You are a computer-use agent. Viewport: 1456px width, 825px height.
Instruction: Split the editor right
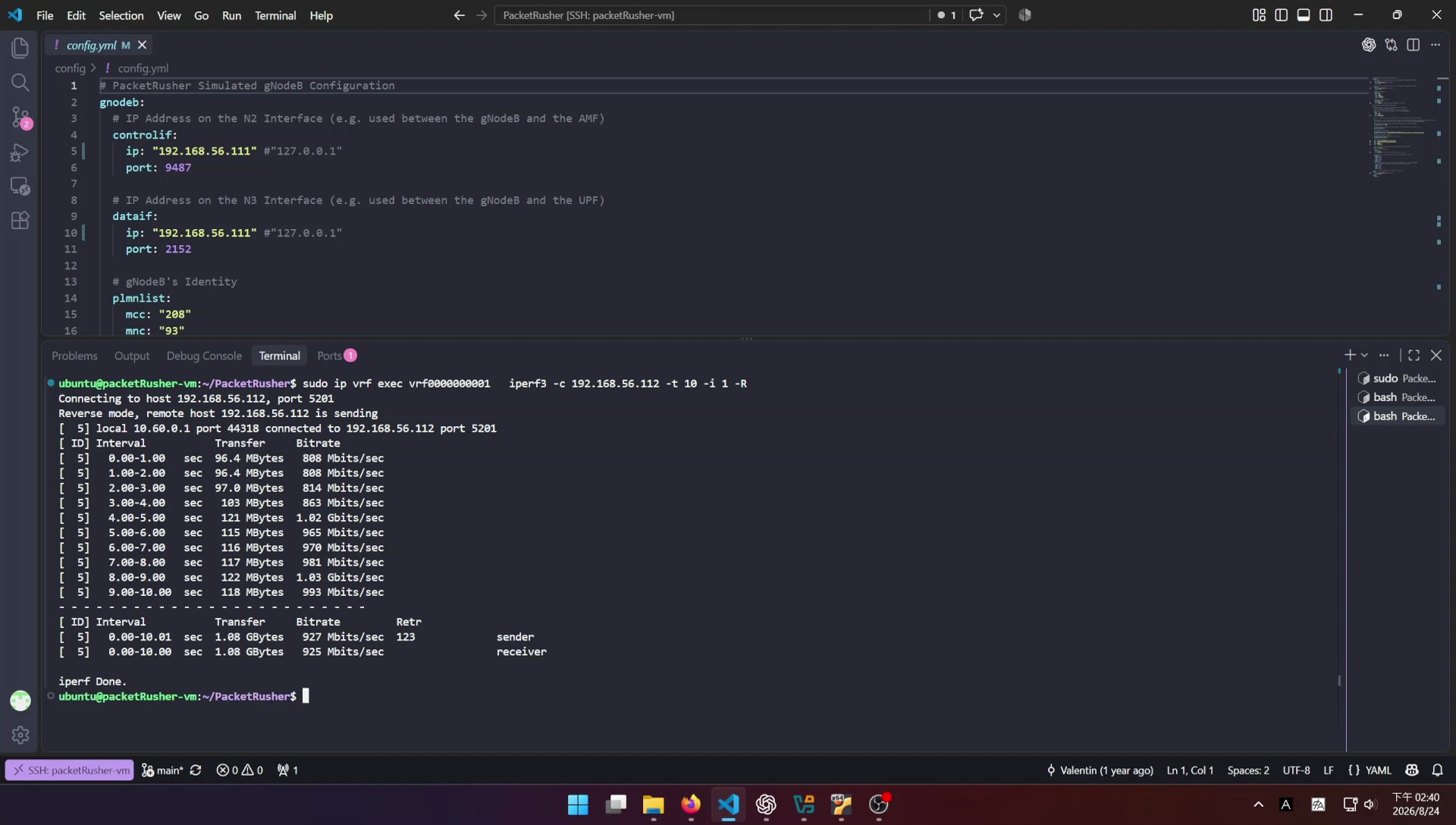pos(1413,45)
